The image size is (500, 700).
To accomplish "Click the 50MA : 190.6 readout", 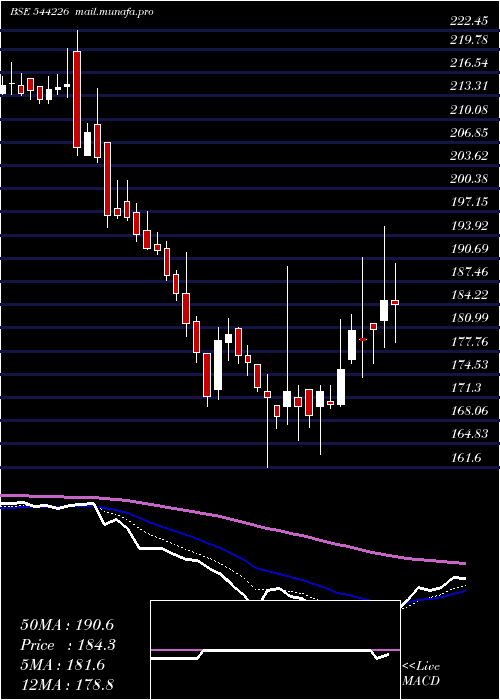I will (68, 625).
